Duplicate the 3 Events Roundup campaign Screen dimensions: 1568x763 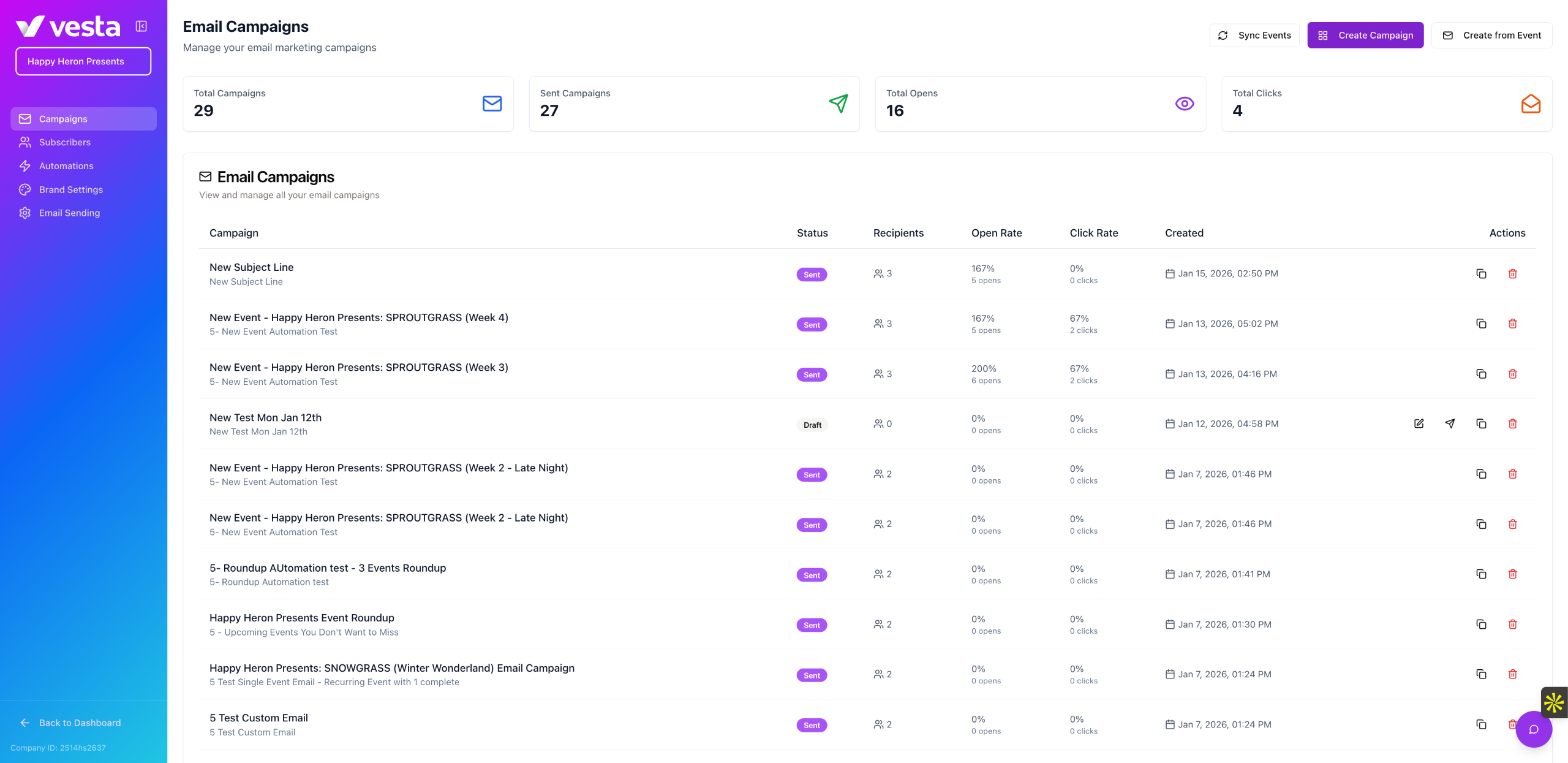click(x=1481, y=574)
